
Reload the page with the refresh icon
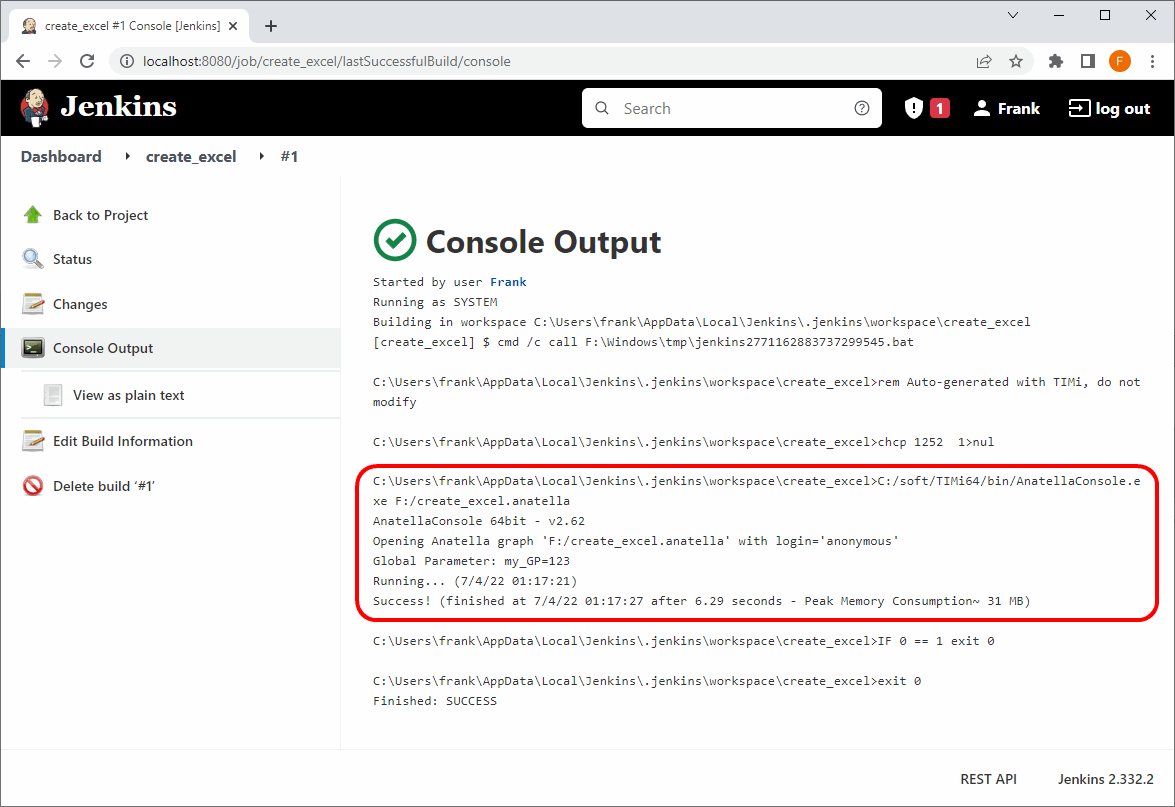[87, 61]
